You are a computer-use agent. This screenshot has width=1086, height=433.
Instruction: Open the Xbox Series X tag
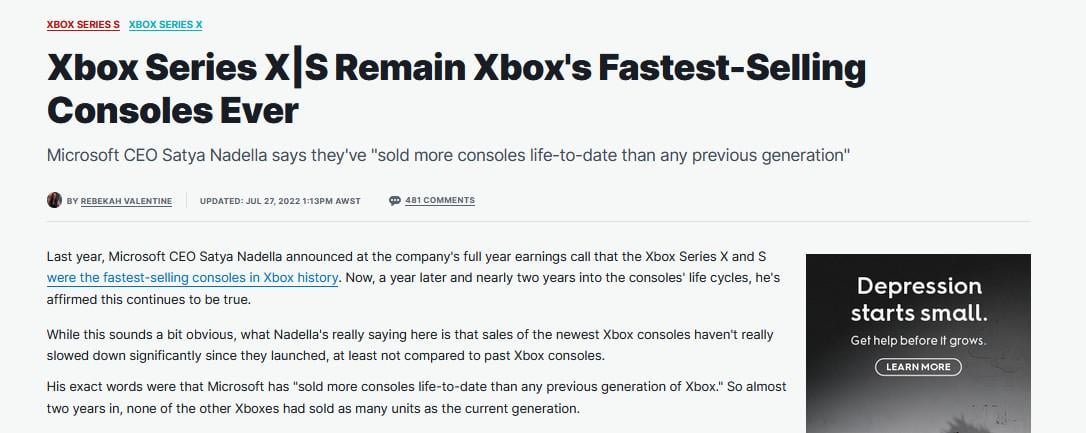click(165, 24)
